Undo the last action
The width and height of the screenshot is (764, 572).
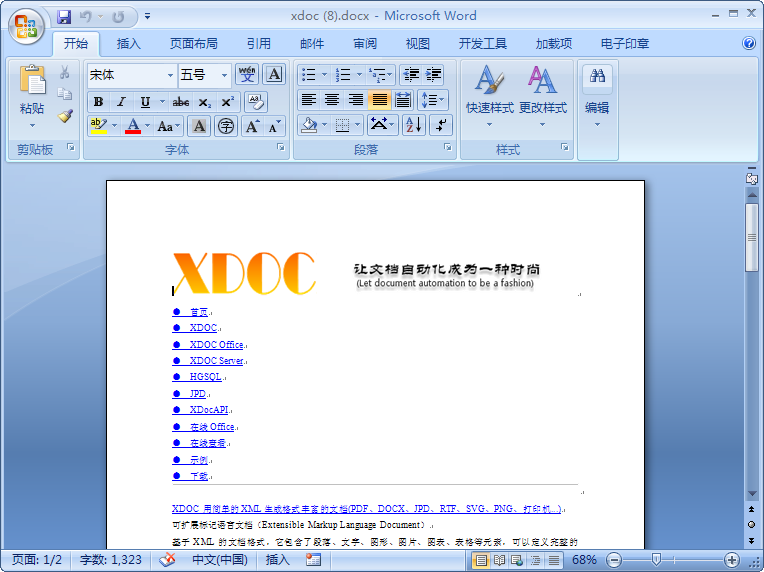[x=86, y=17]
